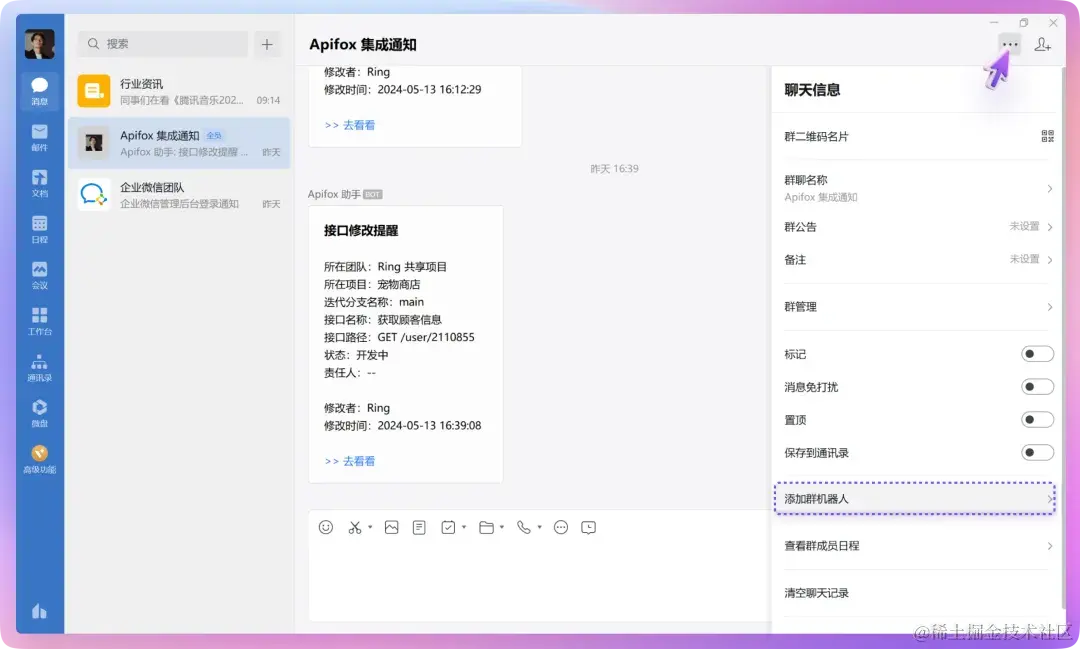Click the plus button next to search
Screen dimensions: 1080x649
pyautogui.click(x=267, y=45)
